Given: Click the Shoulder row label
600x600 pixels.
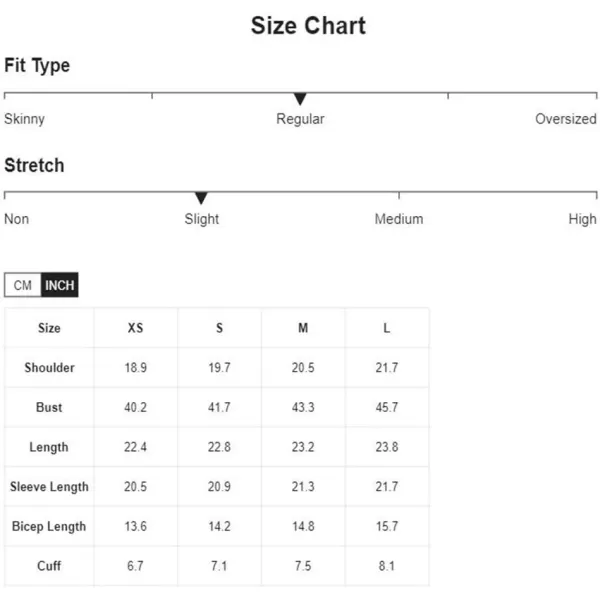Looking at the screenshot, I should click(49, 368).
